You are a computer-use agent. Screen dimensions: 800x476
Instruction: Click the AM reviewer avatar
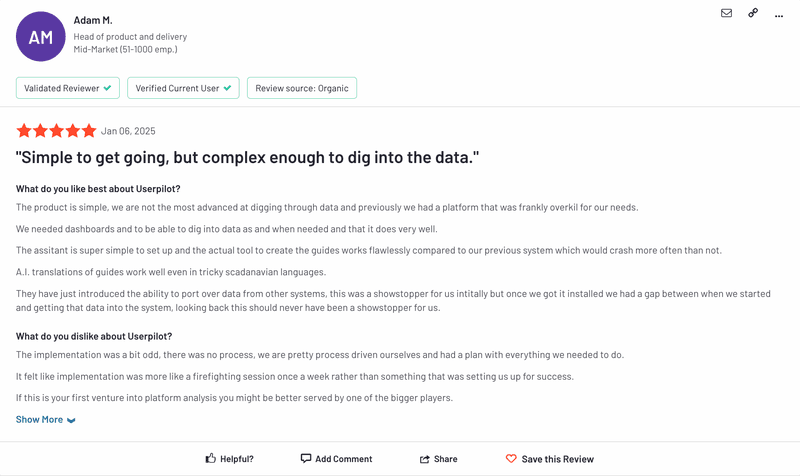[x=41, y=36]
